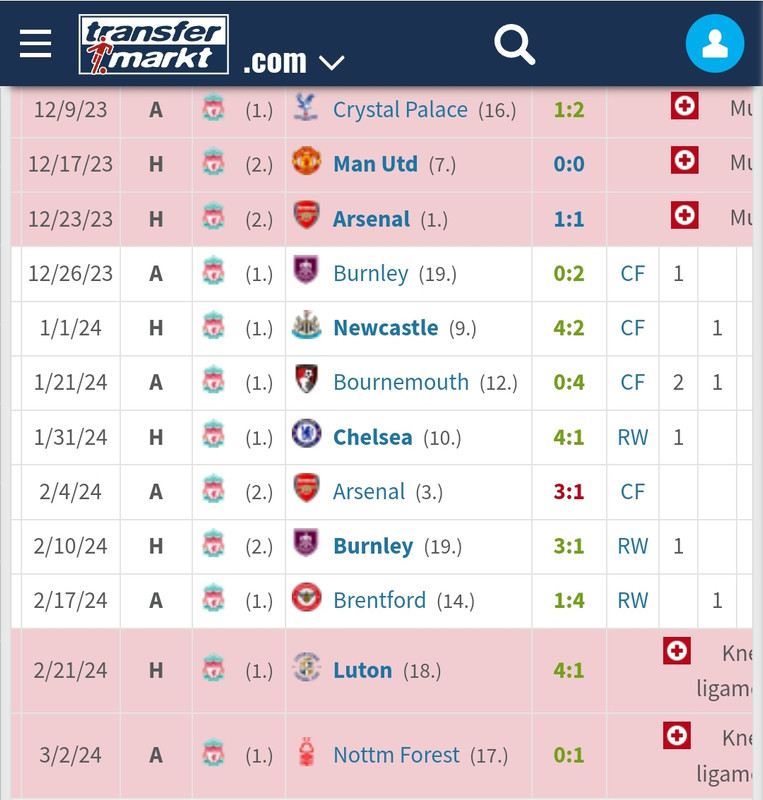Click the Chelsea club crest icon
Screen dimensions: 763x800
pos(306,434)
